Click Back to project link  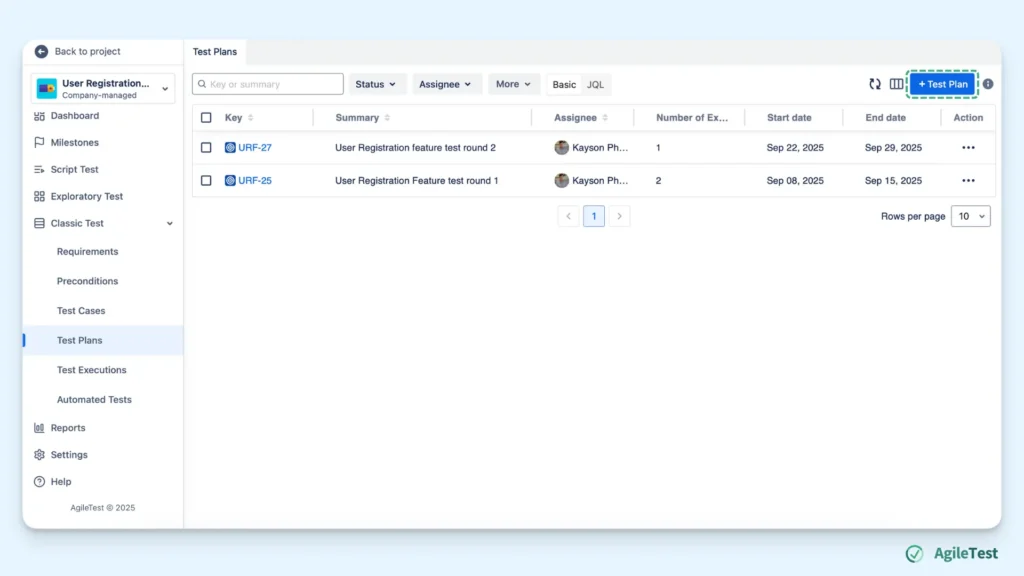[88, 51]
